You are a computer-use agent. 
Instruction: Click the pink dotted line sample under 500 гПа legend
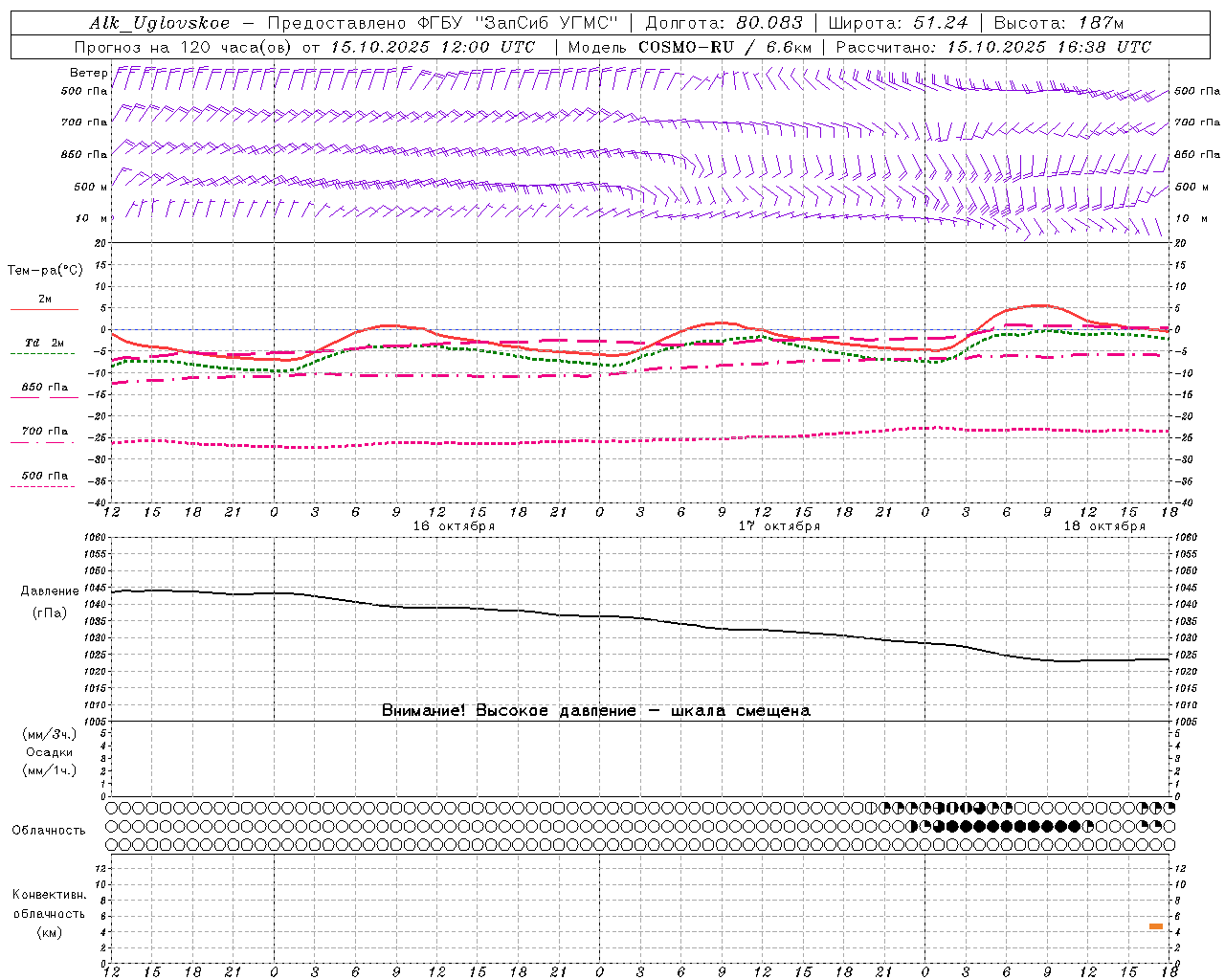(x=42, y=486)
